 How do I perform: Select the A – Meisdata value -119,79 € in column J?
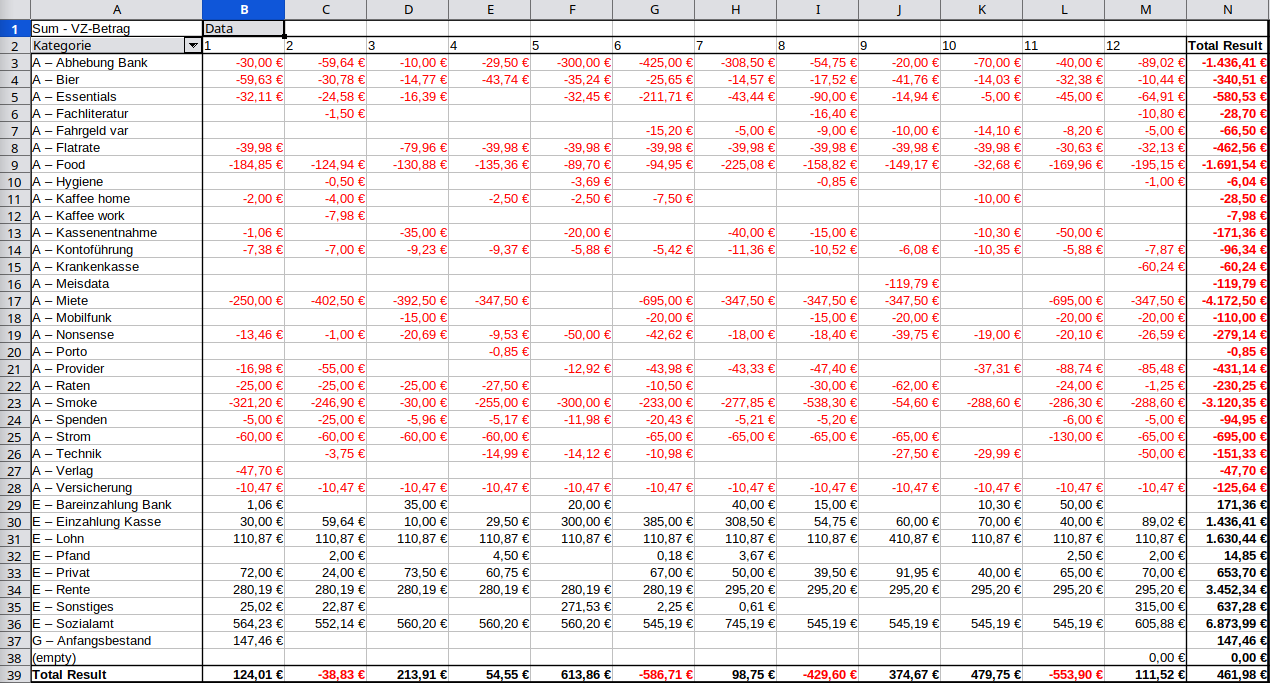tap(899, 284)
